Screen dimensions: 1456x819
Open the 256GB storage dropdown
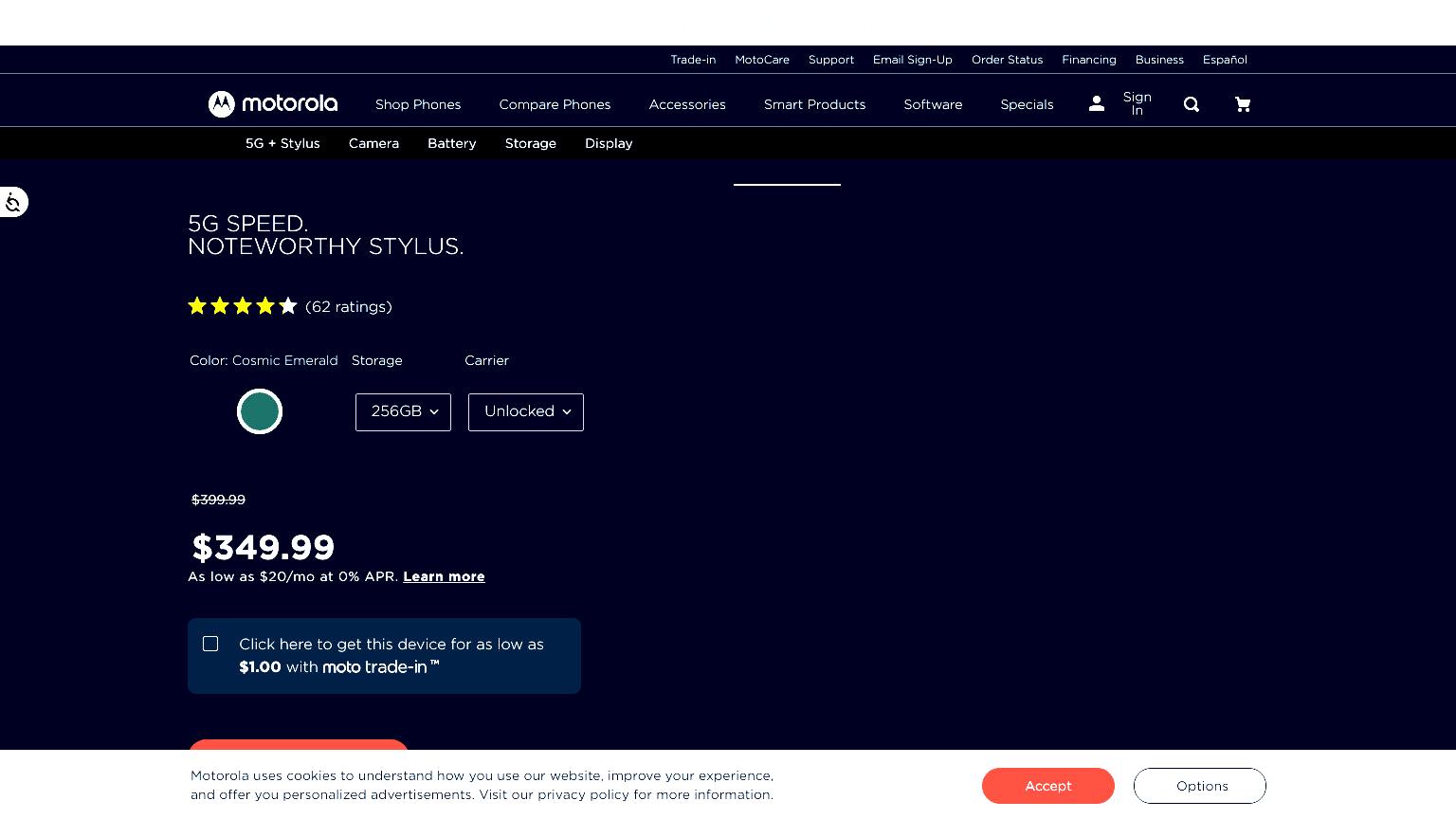tap(403, 412)
